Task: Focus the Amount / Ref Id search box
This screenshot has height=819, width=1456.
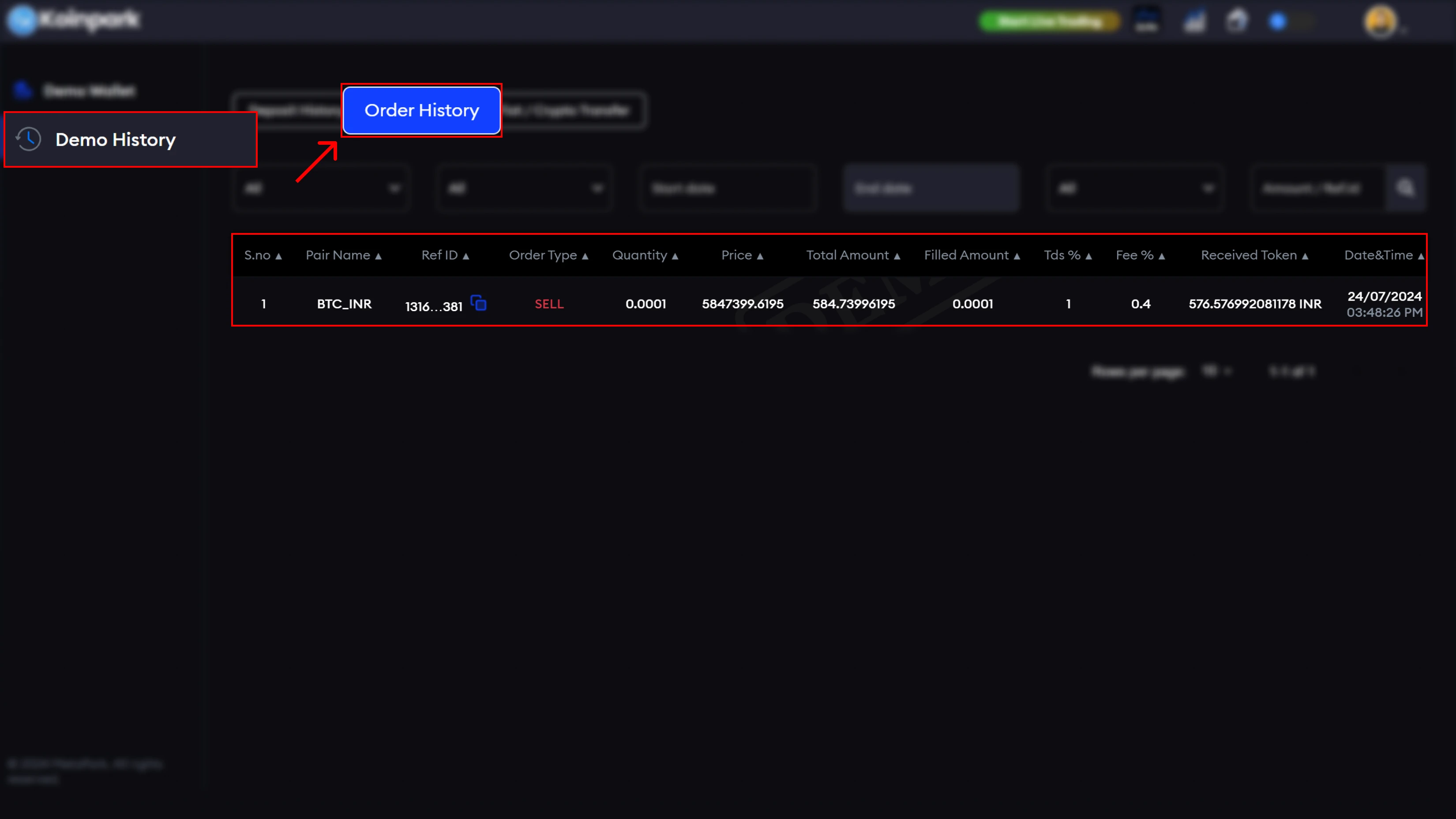Action: pyautogui.click(x=1318, y=188)
